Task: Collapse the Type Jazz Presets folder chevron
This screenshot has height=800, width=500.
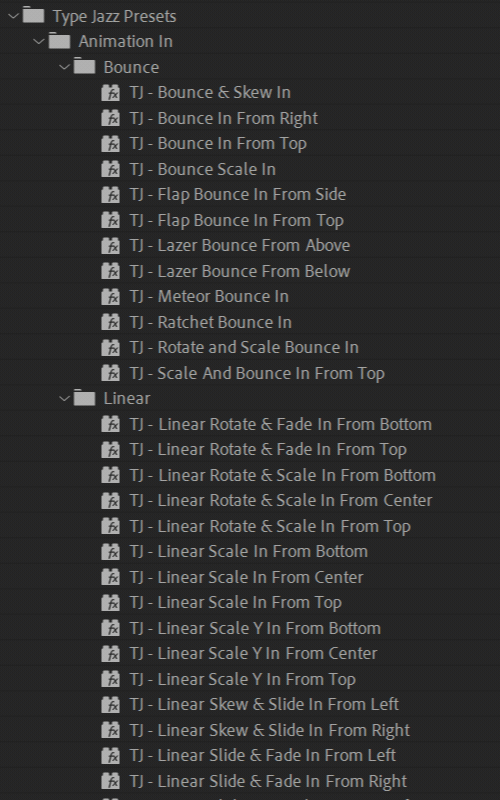Action: (x=14, y=16)
